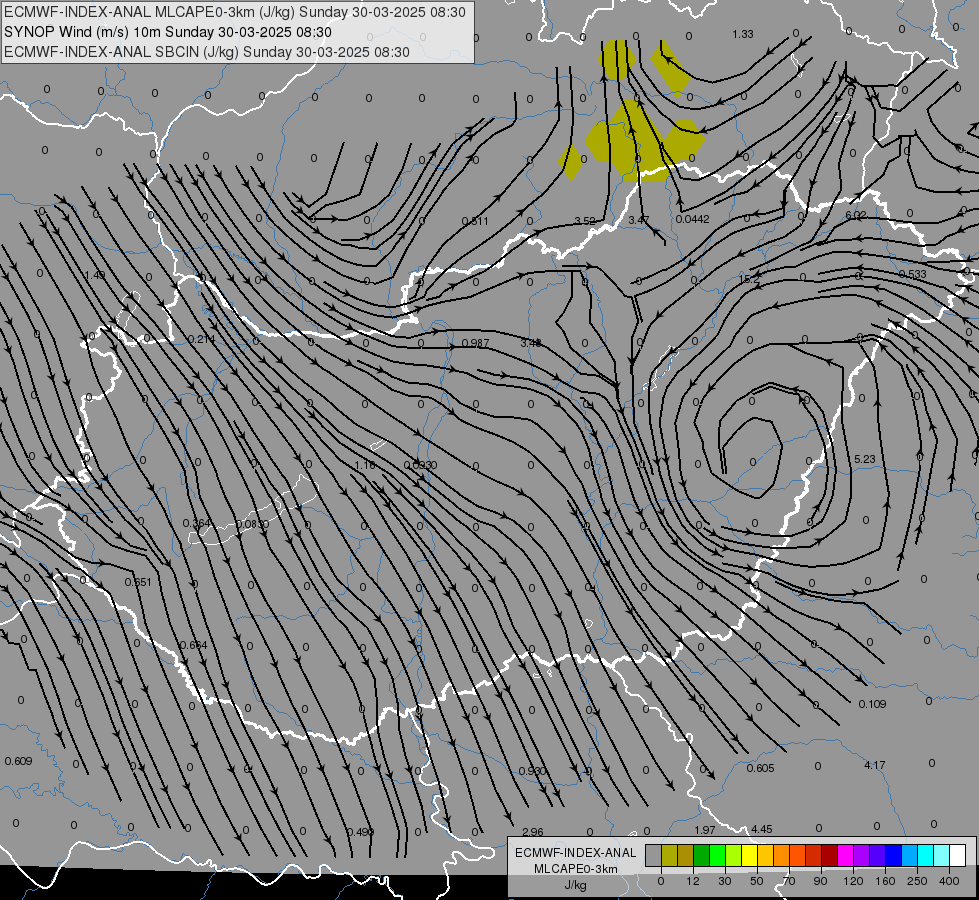
Task: Click the legend tick label '50'
Action: coord(757,881)
